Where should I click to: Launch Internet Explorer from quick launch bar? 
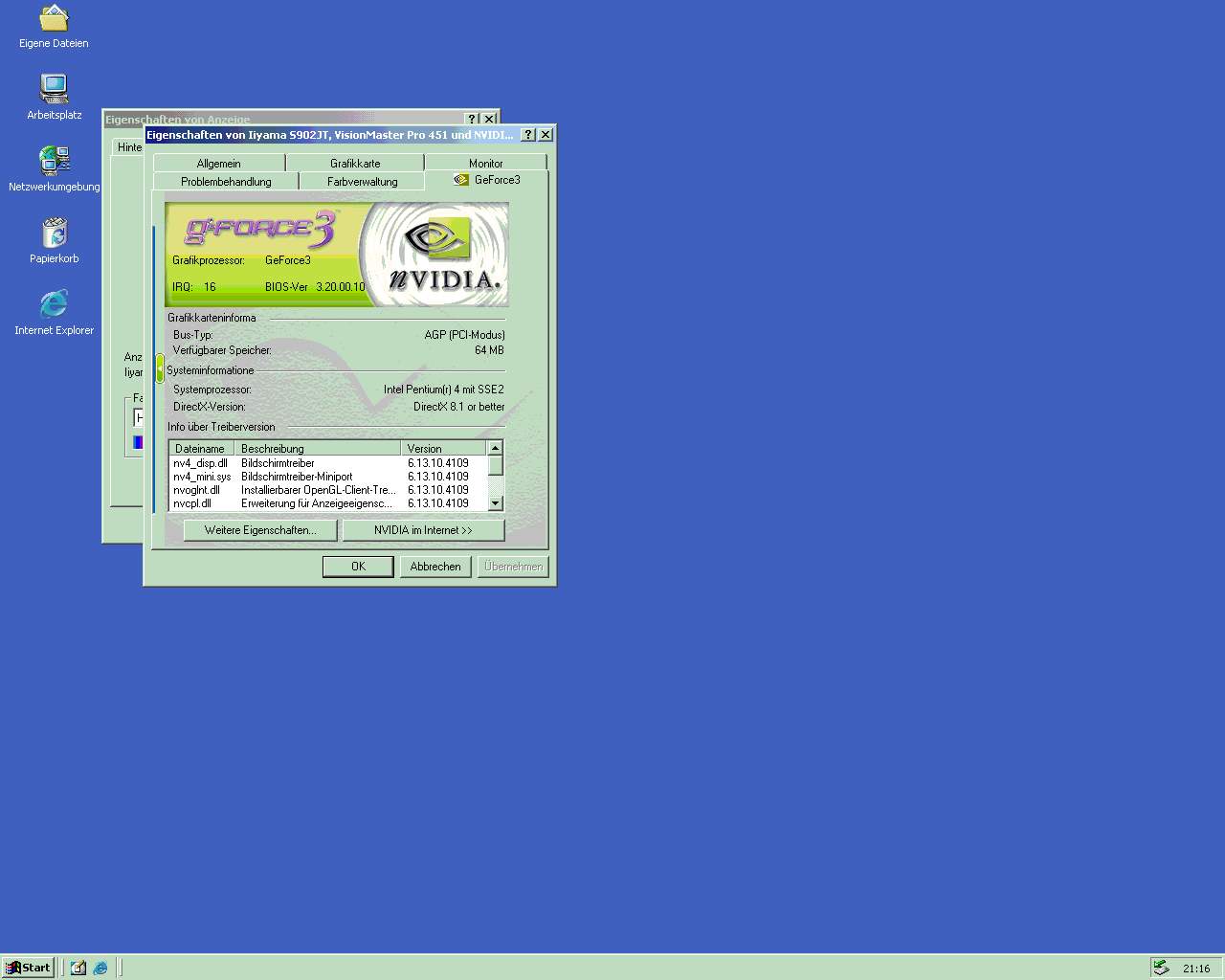point(100,968)
